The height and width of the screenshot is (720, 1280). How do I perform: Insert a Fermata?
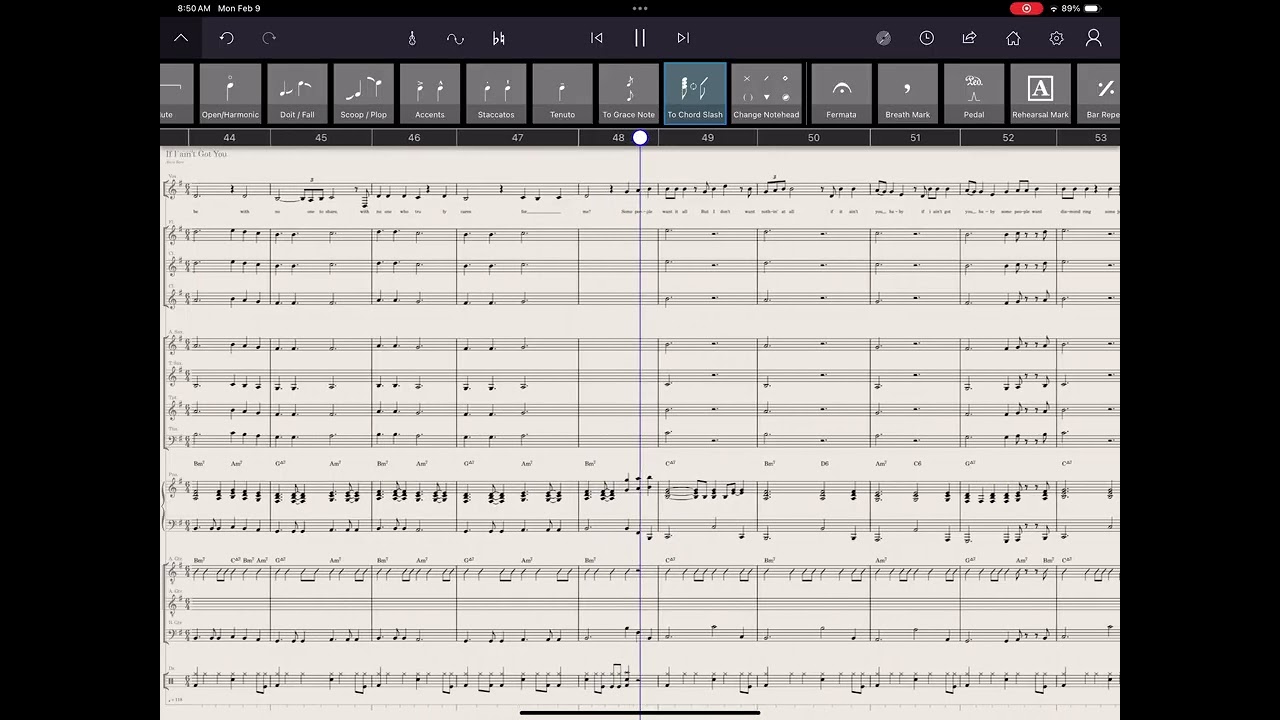841,93
